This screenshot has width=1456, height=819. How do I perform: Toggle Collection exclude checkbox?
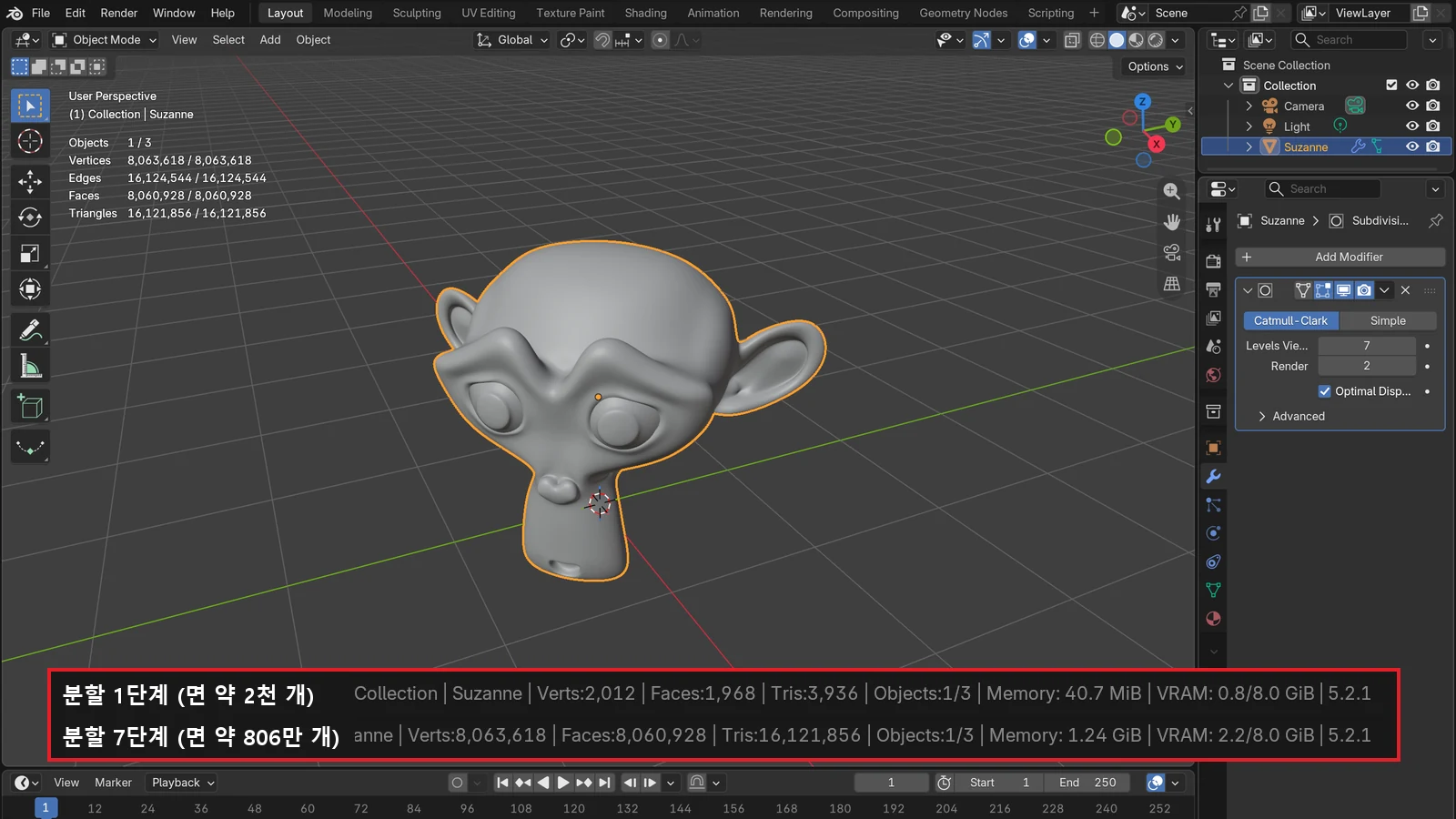[x=1391, y=85]
